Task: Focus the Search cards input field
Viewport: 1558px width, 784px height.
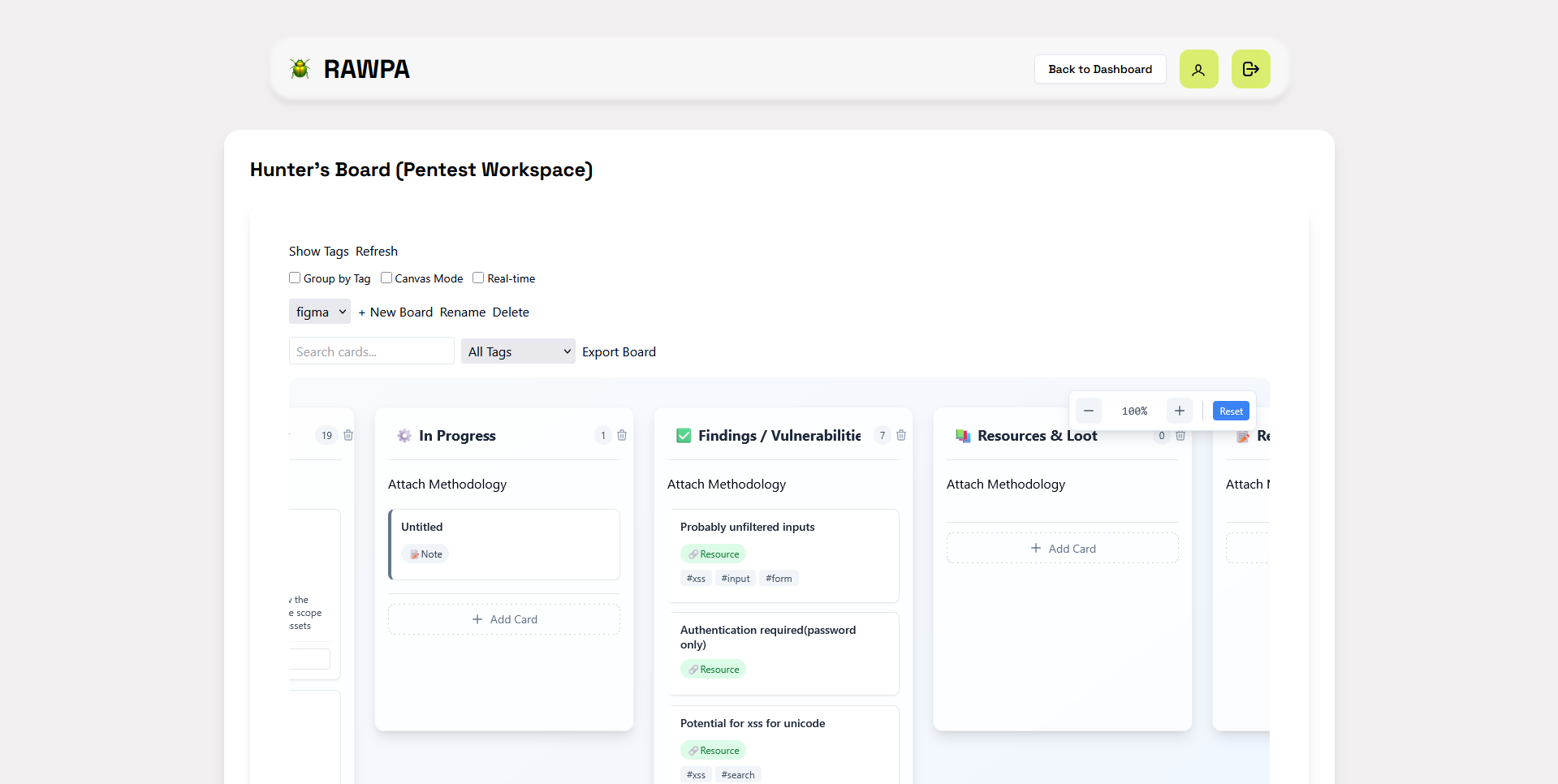Action: tap(372, 351)
